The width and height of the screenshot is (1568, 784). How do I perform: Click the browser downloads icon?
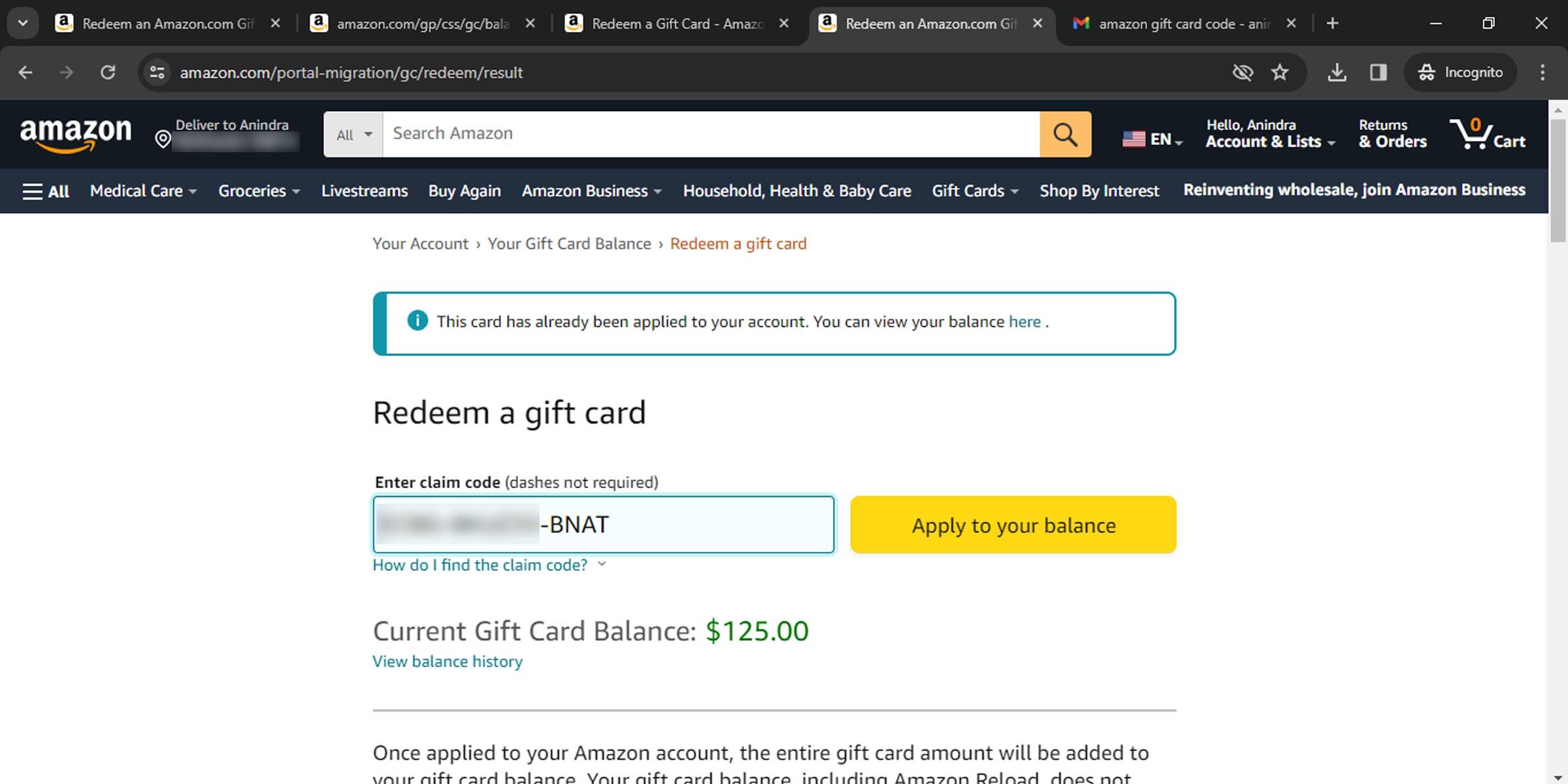click(x=1337, y=73)
